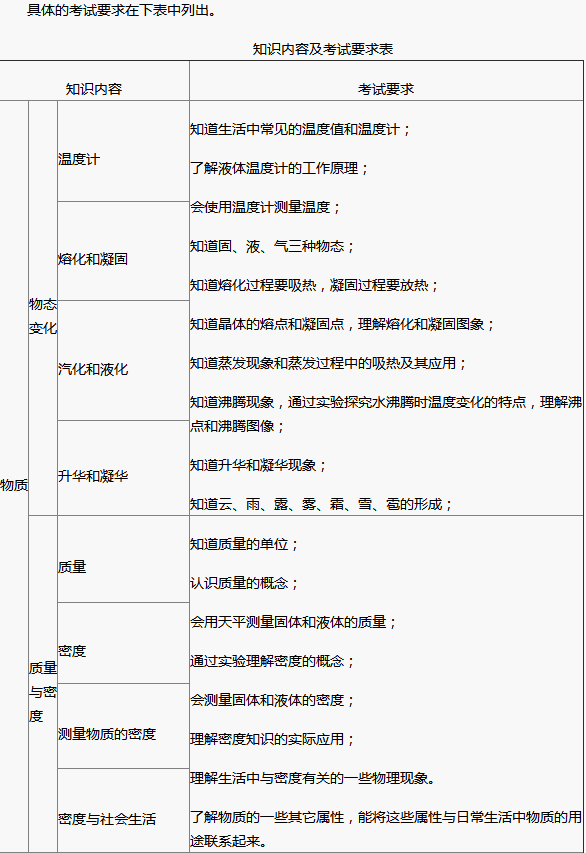Viewport: 586px width, 853px height.
Task: Click the line 理解生活中与密度有关的一些物理现象
Action: tap(313, 778)
